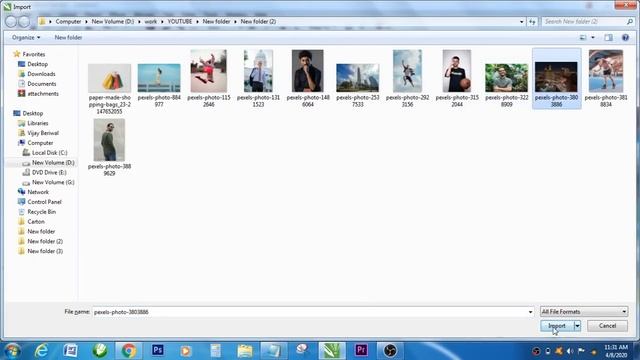Switch to CorelDRAW on the taskbar

coord(332,351)
